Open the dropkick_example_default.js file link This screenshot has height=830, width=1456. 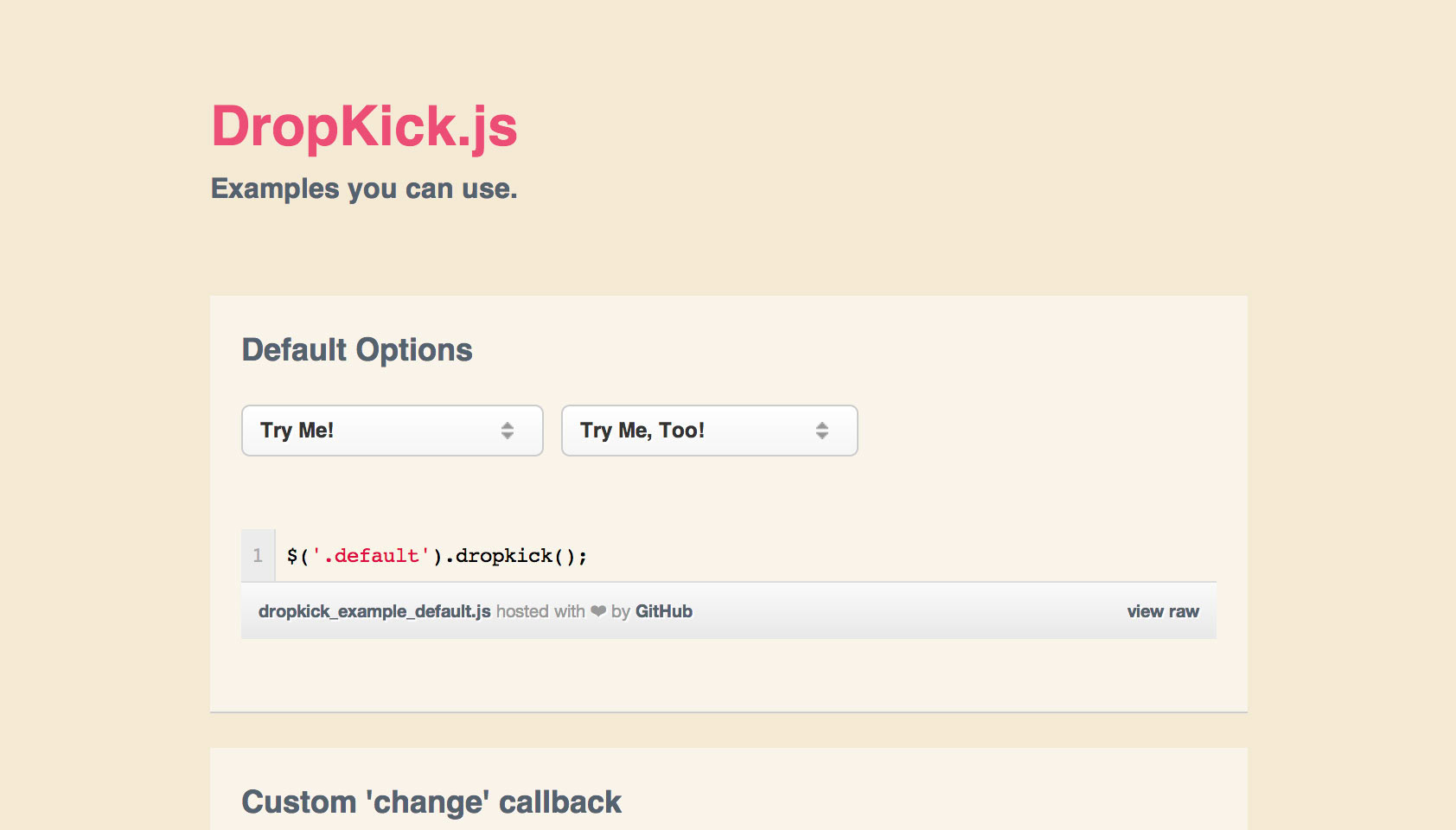(374, 611)
